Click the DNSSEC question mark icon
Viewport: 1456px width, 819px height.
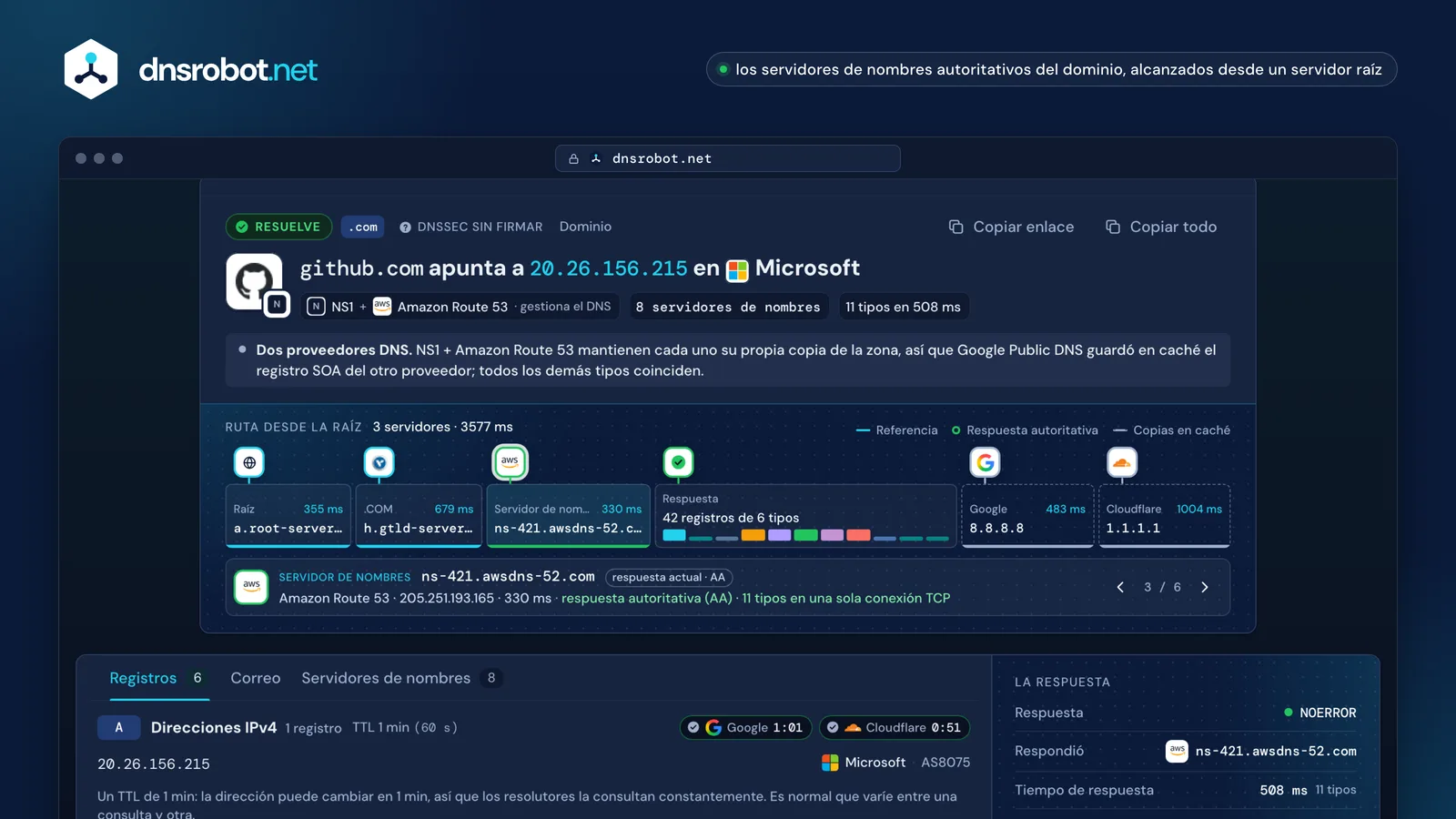click(x=405, y=227)
